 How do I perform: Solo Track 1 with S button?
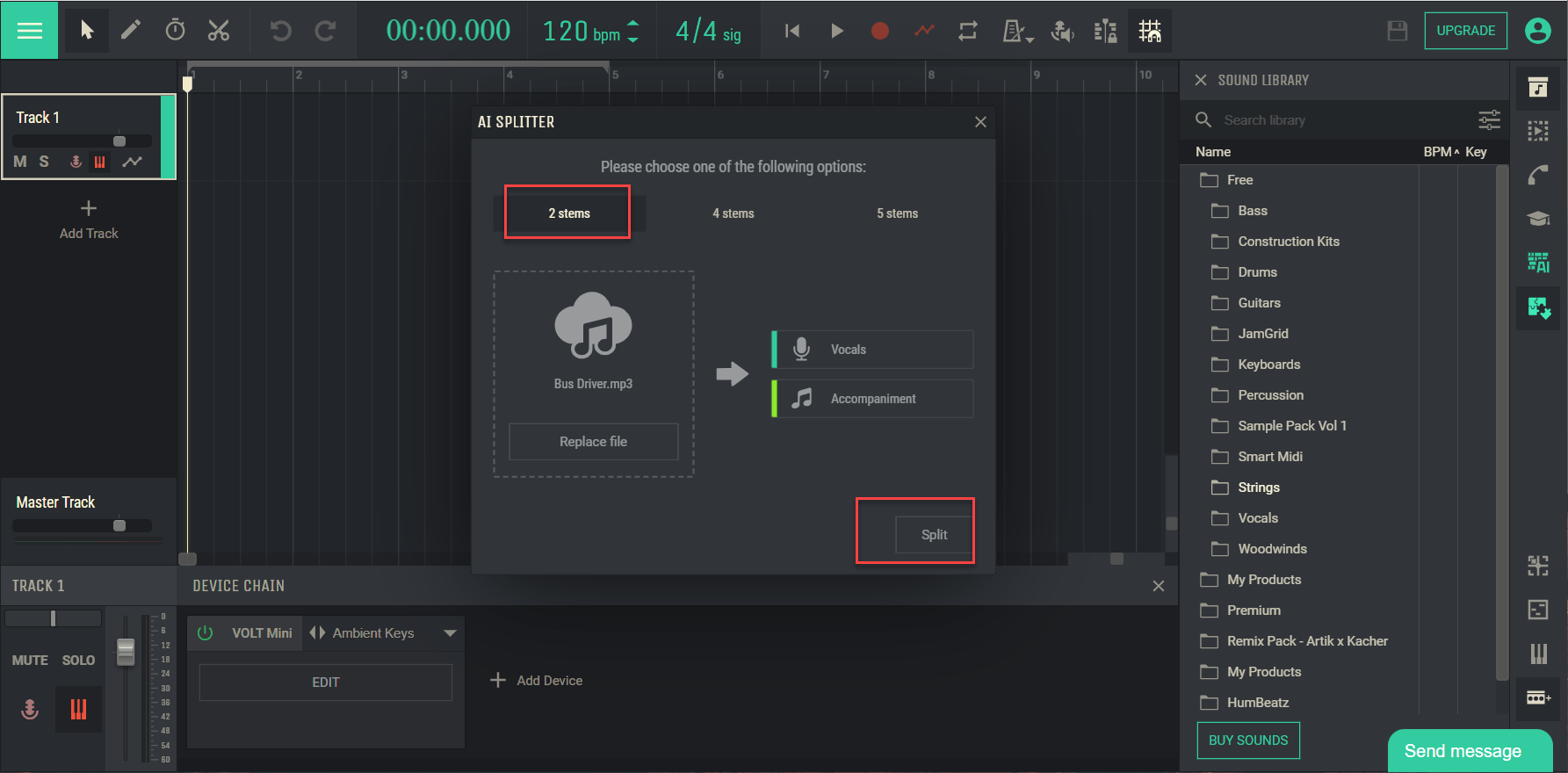[44, 162]
